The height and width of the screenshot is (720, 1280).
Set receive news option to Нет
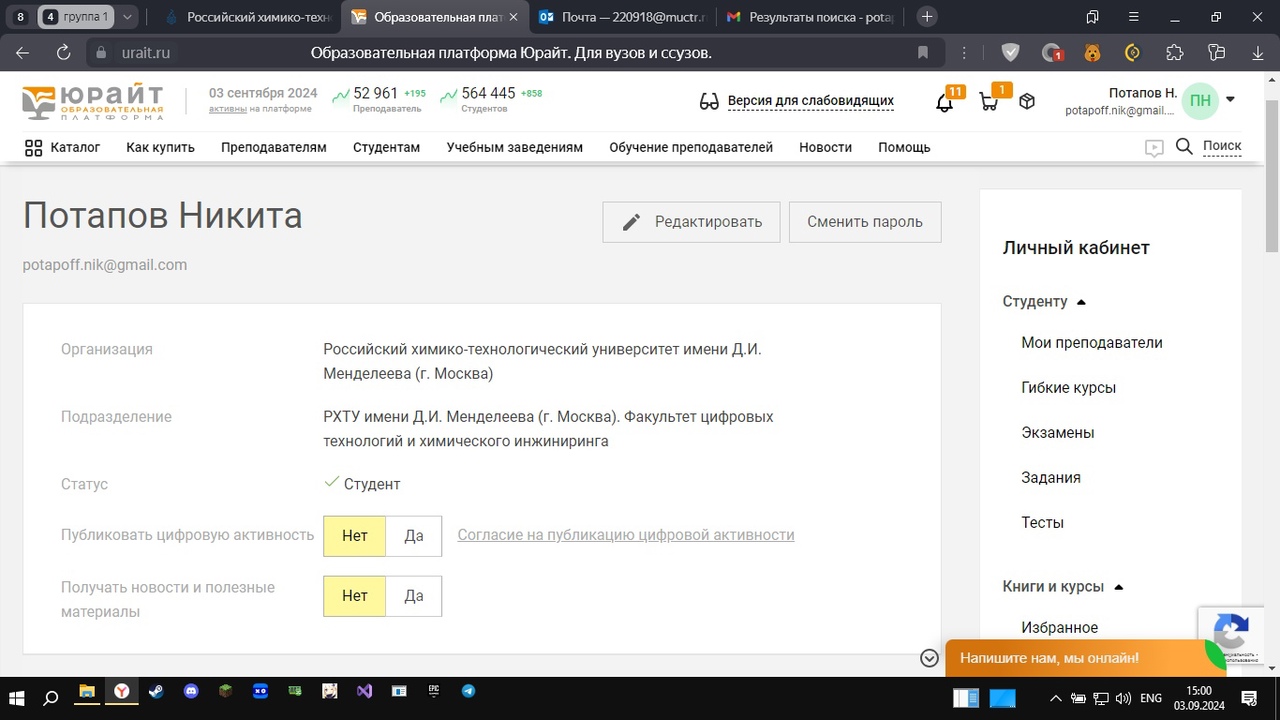tap(355, 596)
